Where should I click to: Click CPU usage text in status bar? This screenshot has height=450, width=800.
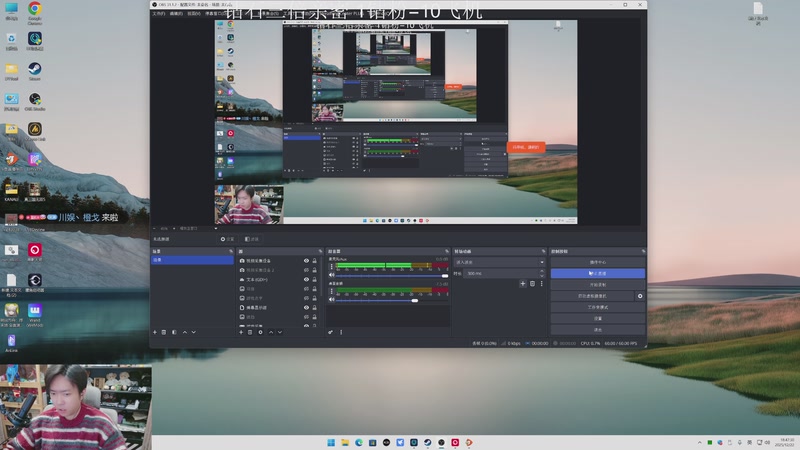click(590, 343)
